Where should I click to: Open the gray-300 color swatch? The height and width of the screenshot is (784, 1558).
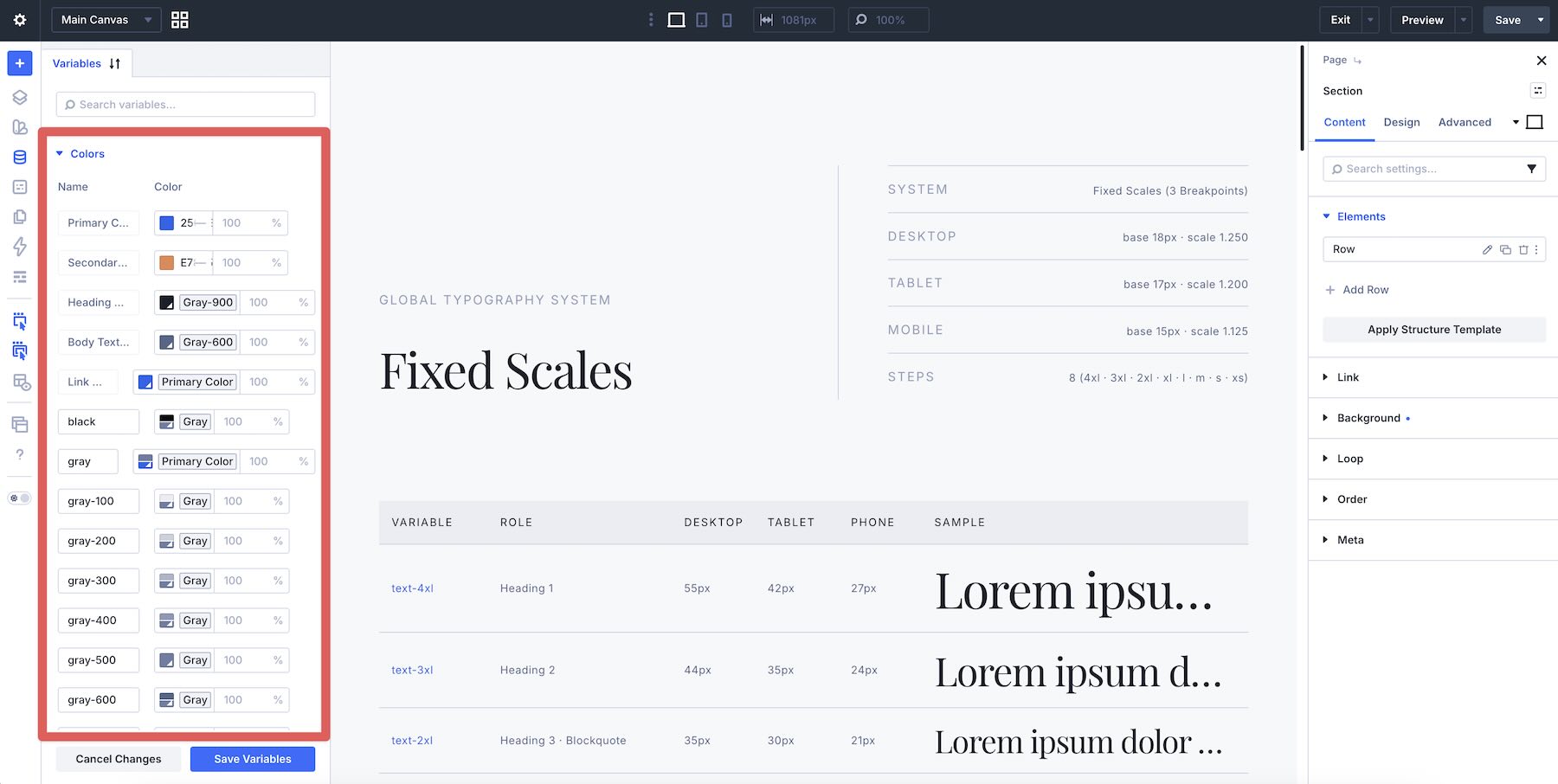pos(167,581)
